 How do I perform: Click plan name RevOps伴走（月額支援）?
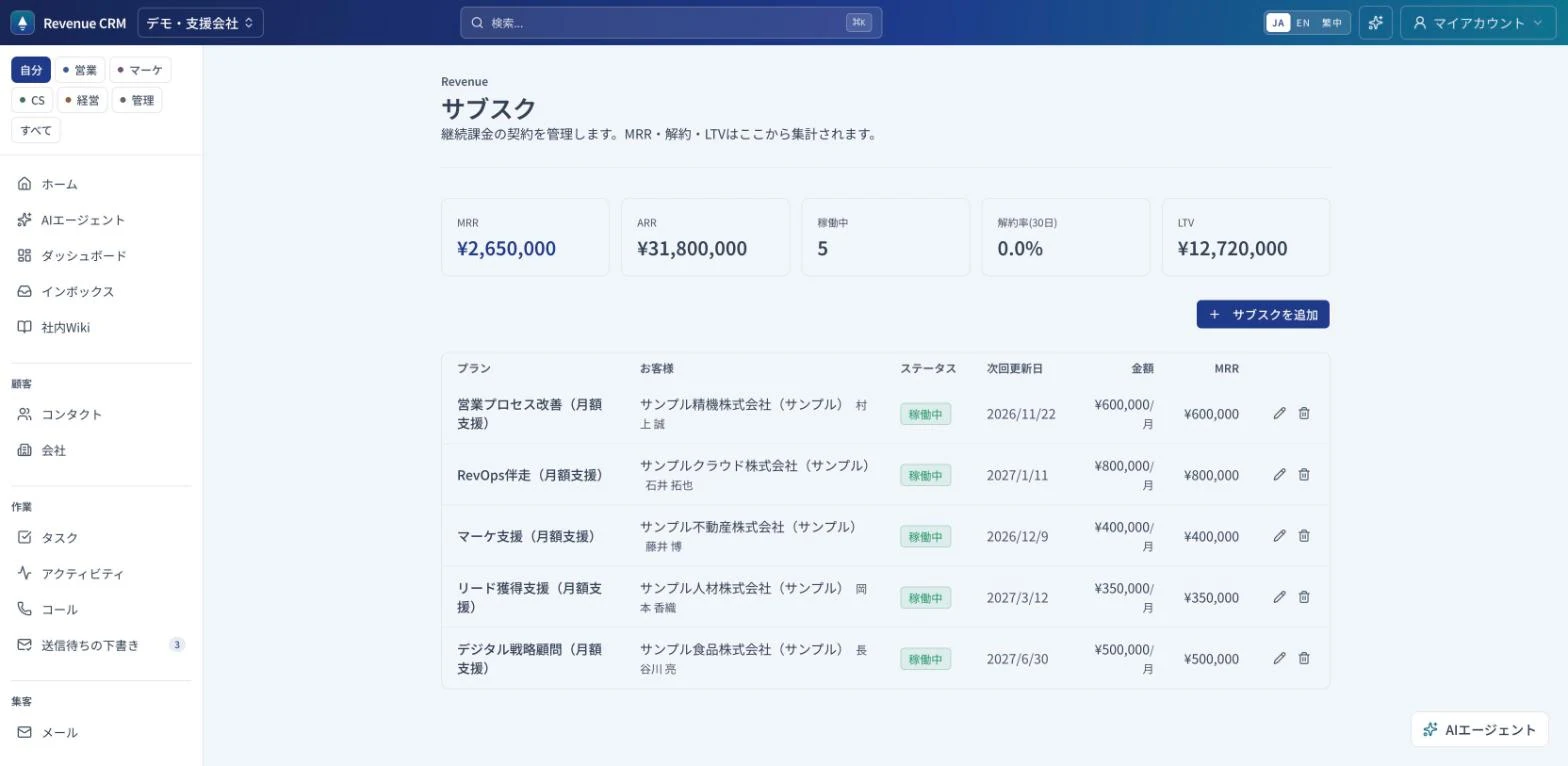tap(531, 475)
